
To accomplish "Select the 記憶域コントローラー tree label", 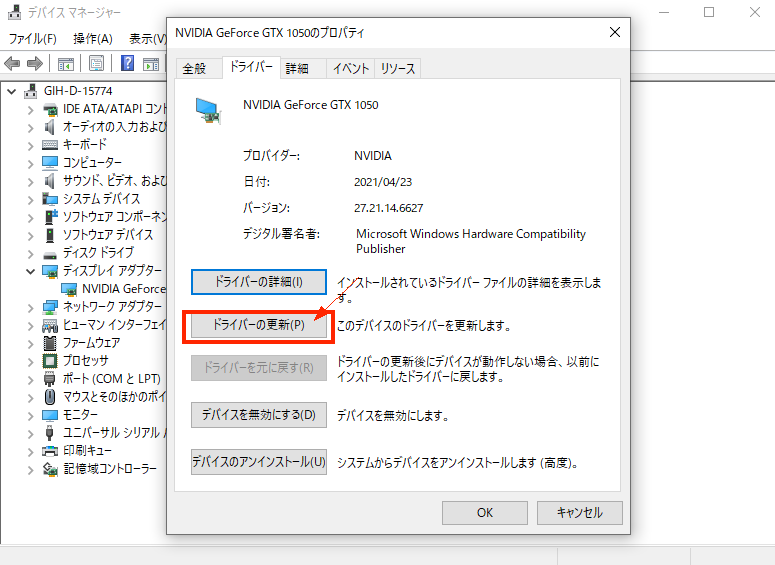I will pos(110,469).
